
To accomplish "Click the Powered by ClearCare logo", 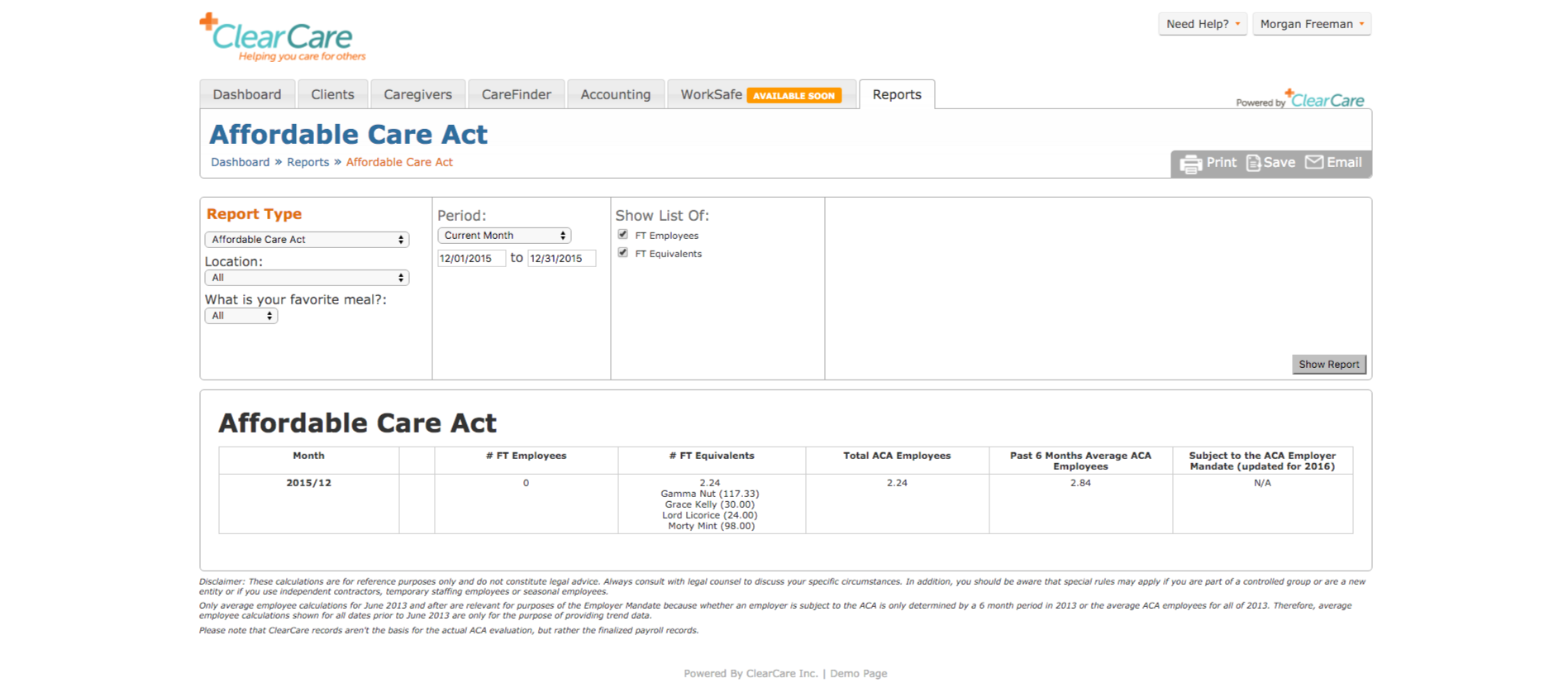I will (1300, 98).
